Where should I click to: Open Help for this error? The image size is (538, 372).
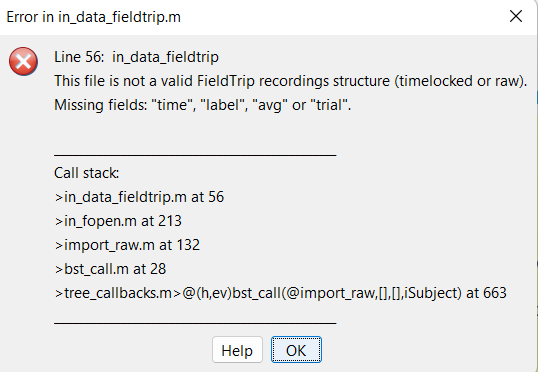(237, 350)
